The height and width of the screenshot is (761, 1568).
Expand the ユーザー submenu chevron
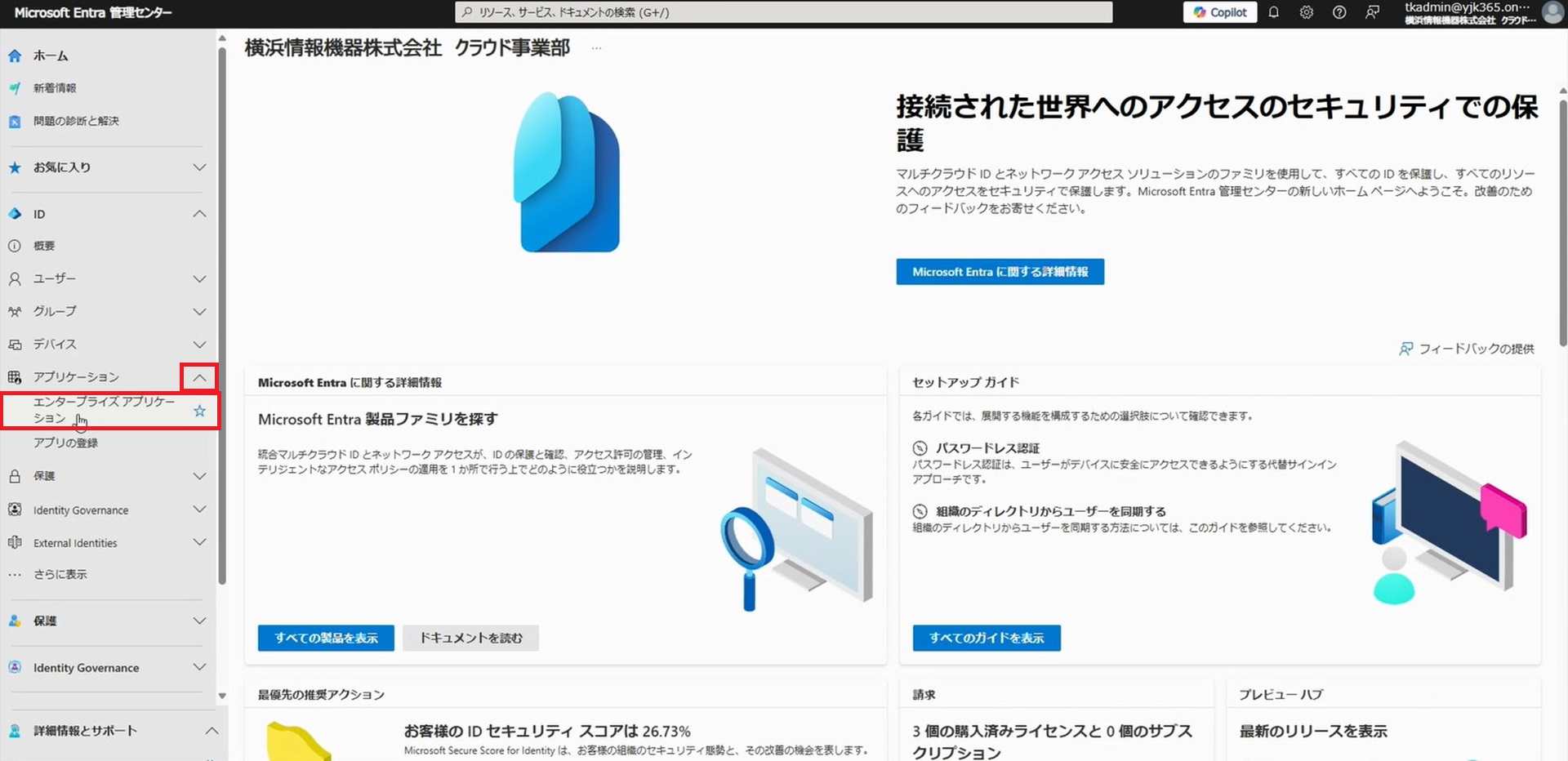coord(199,279)
